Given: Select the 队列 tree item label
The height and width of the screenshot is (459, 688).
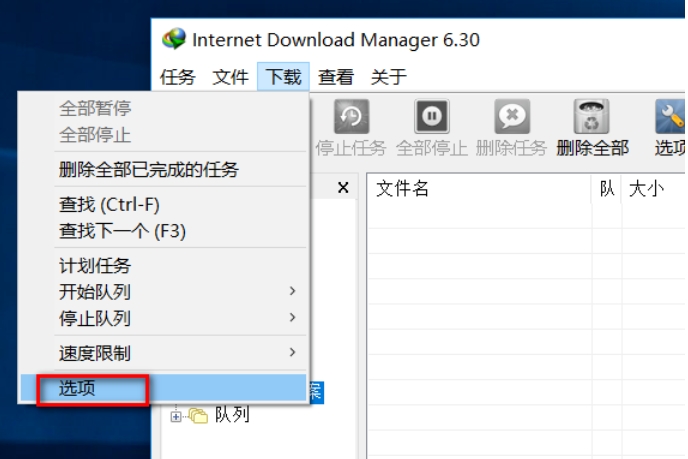Looking at the screenshot, I should [x=232, y=414].
